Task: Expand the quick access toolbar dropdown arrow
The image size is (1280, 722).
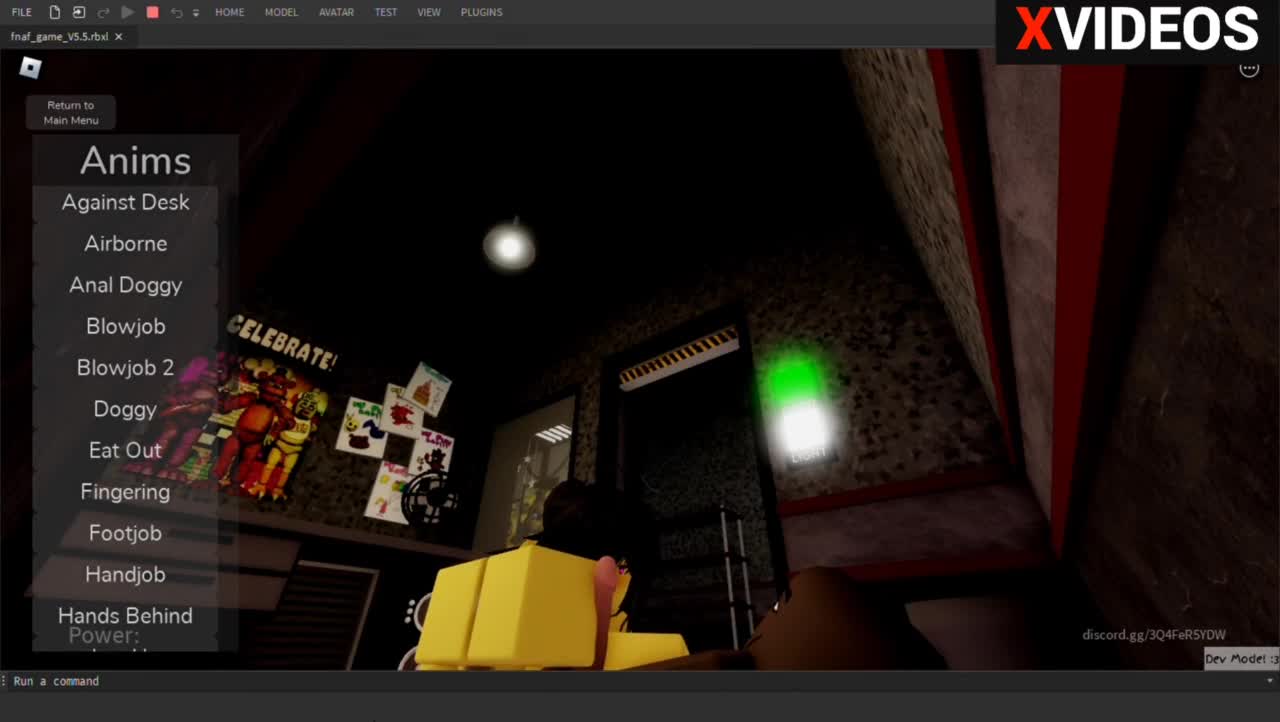Action: (x=196, y=13)
